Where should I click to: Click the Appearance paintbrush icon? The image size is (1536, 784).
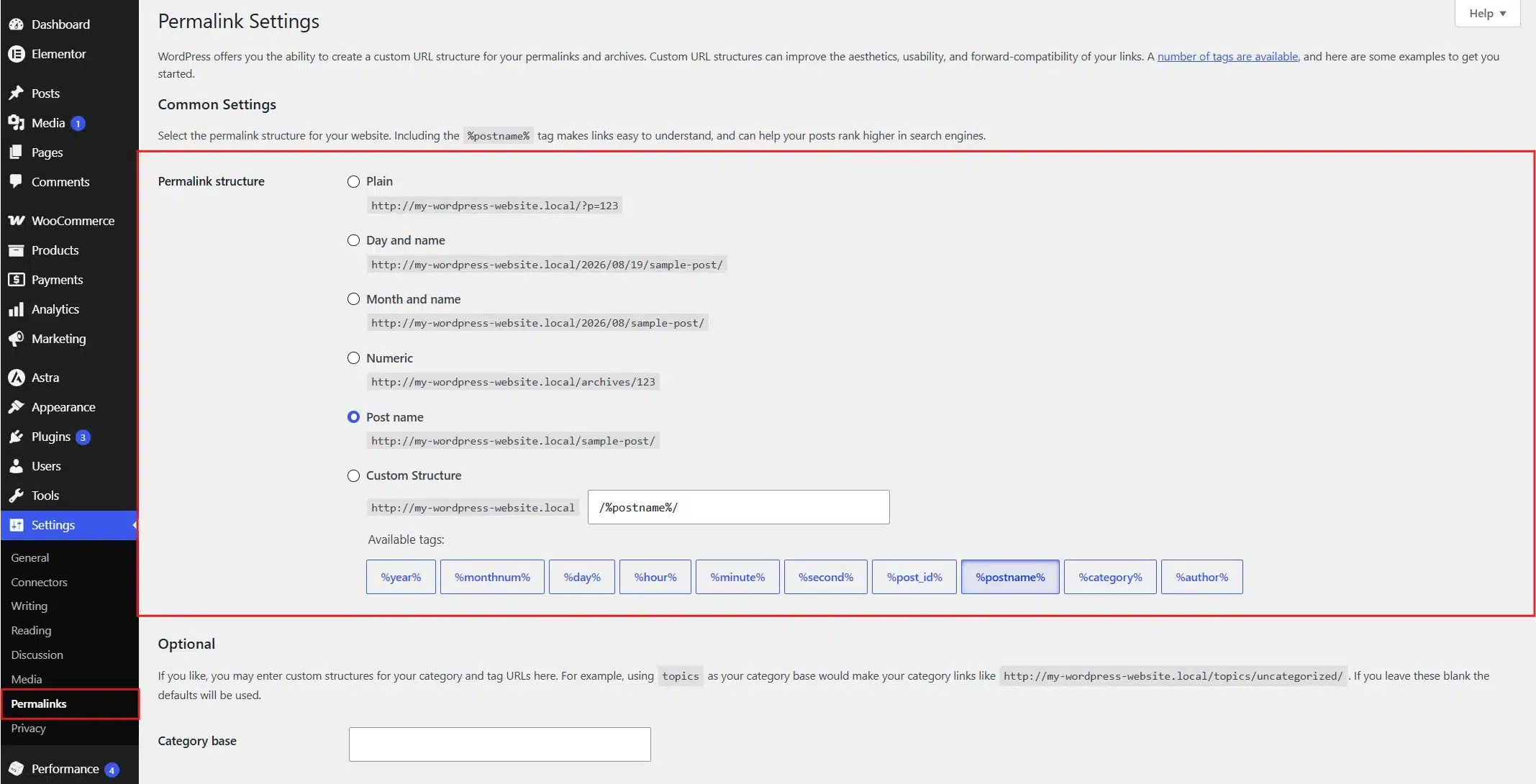(x=16, y=407)
